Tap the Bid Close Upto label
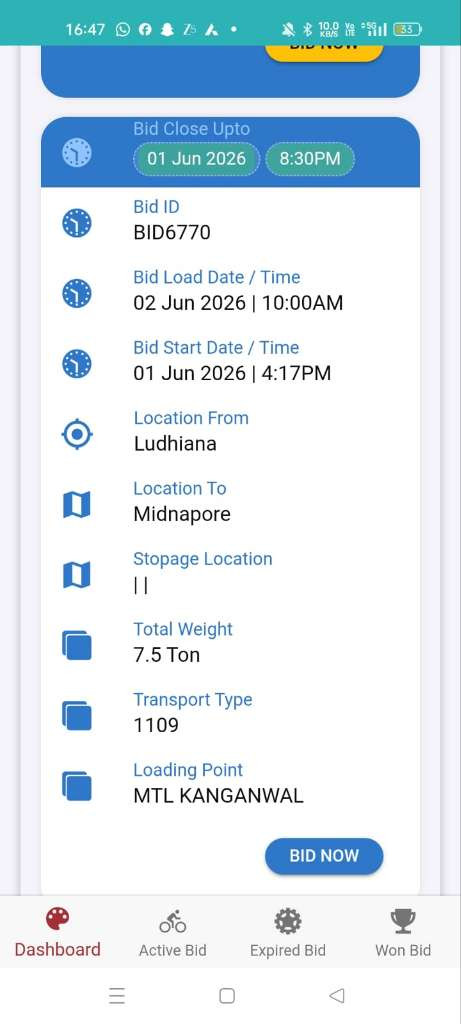The image size is (461, 1024). tap(191, 129)
